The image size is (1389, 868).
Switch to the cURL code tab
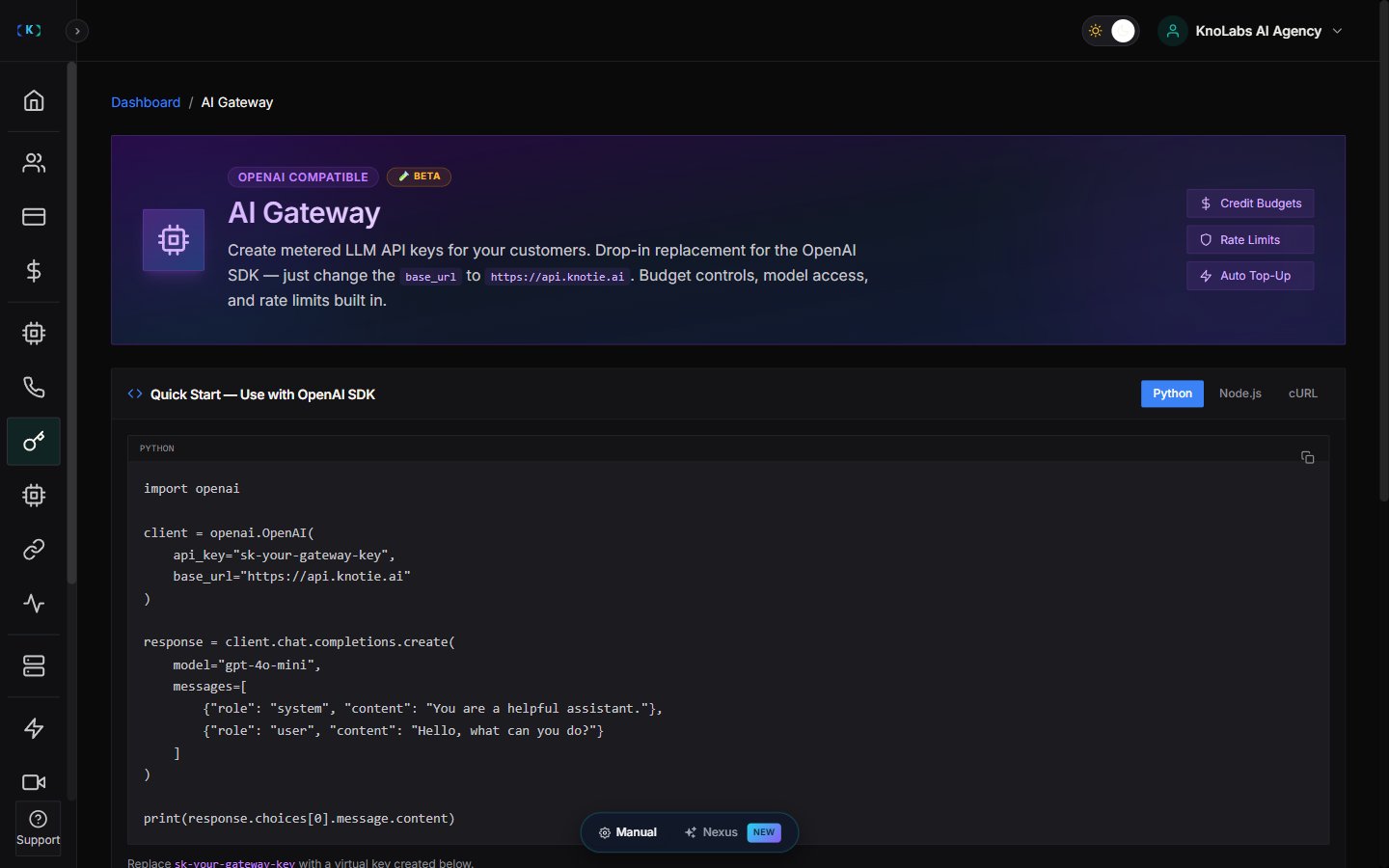coord(1302,393)
